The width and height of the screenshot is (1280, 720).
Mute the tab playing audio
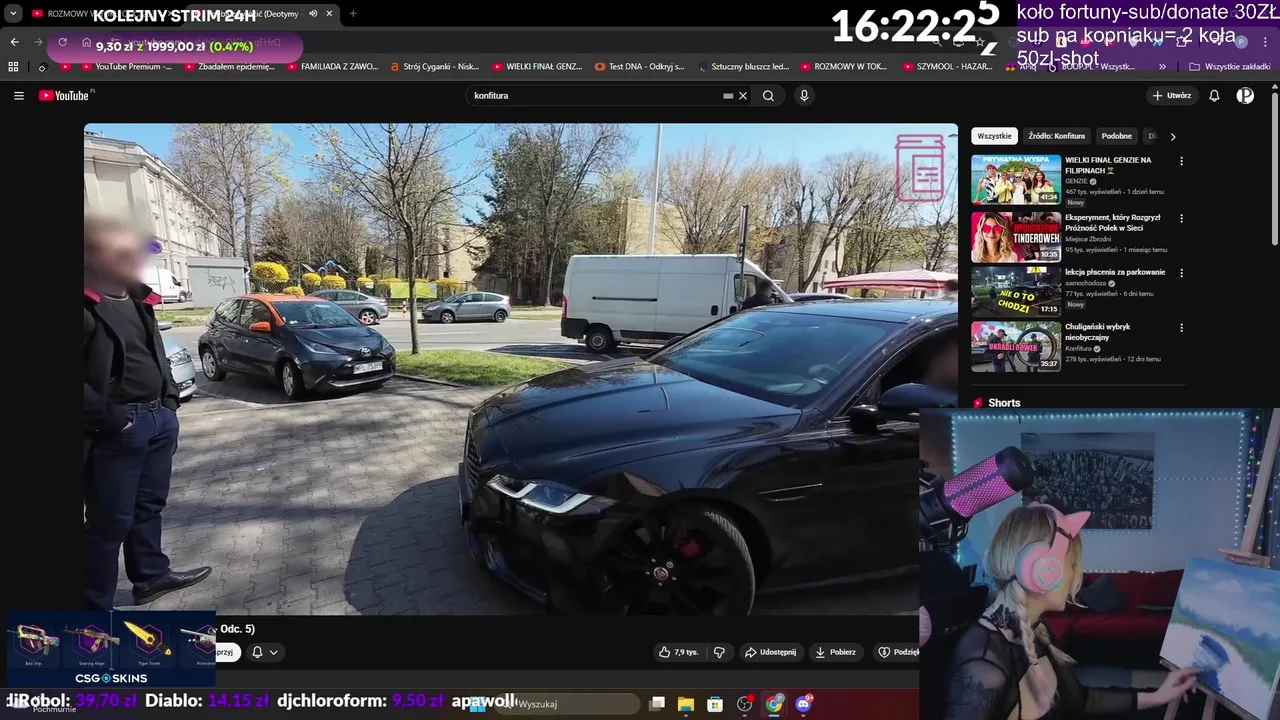click(313, 14)
